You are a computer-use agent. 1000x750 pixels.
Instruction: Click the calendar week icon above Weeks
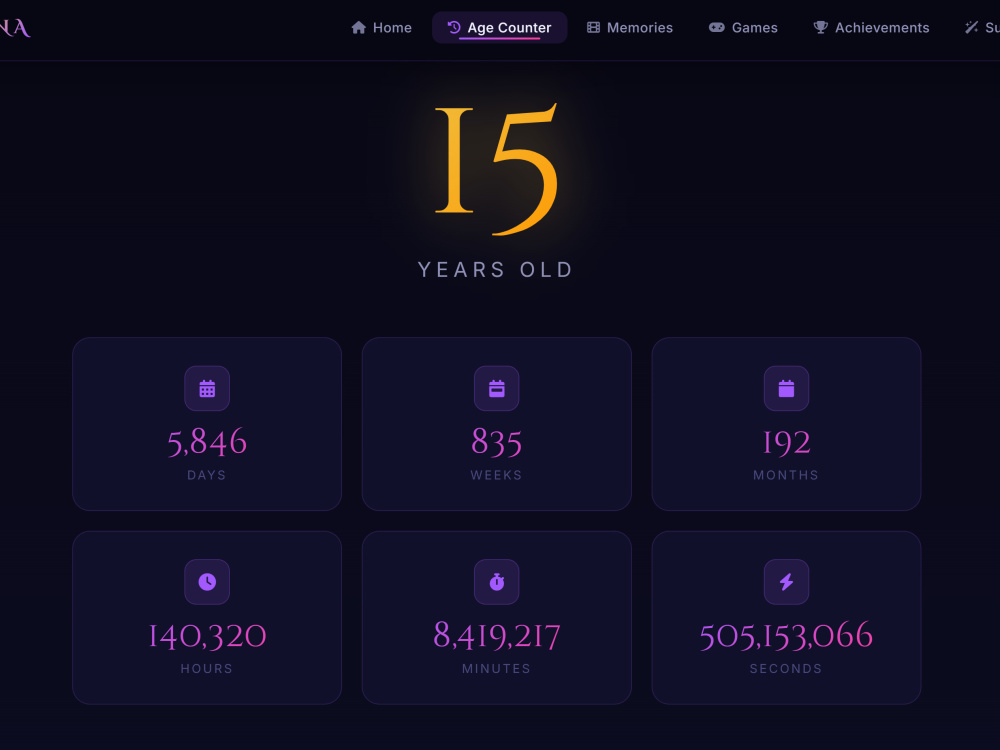click(497, 388)
